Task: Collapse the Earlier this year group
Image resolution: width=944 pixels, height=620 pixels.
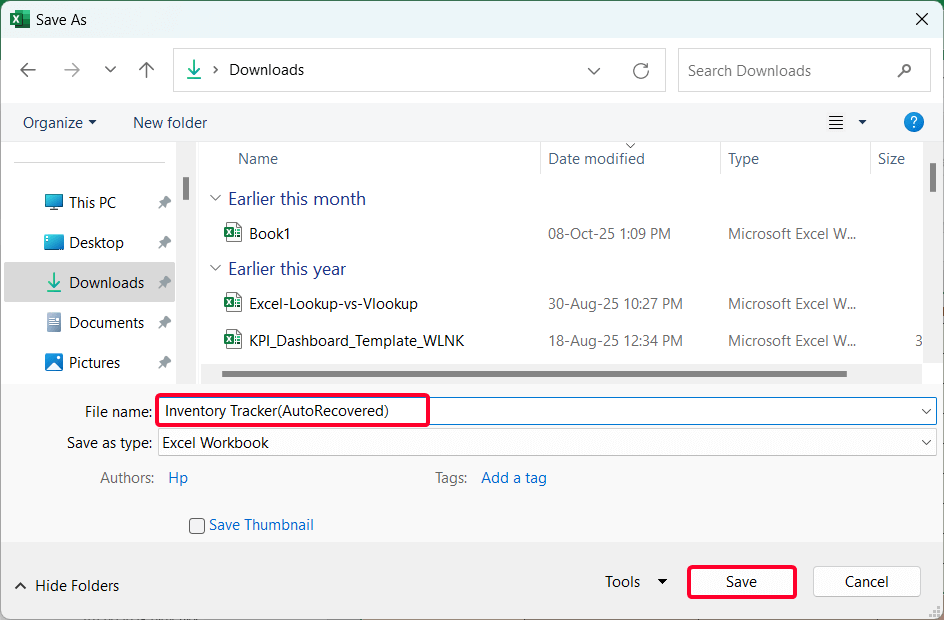Action: 216,268
